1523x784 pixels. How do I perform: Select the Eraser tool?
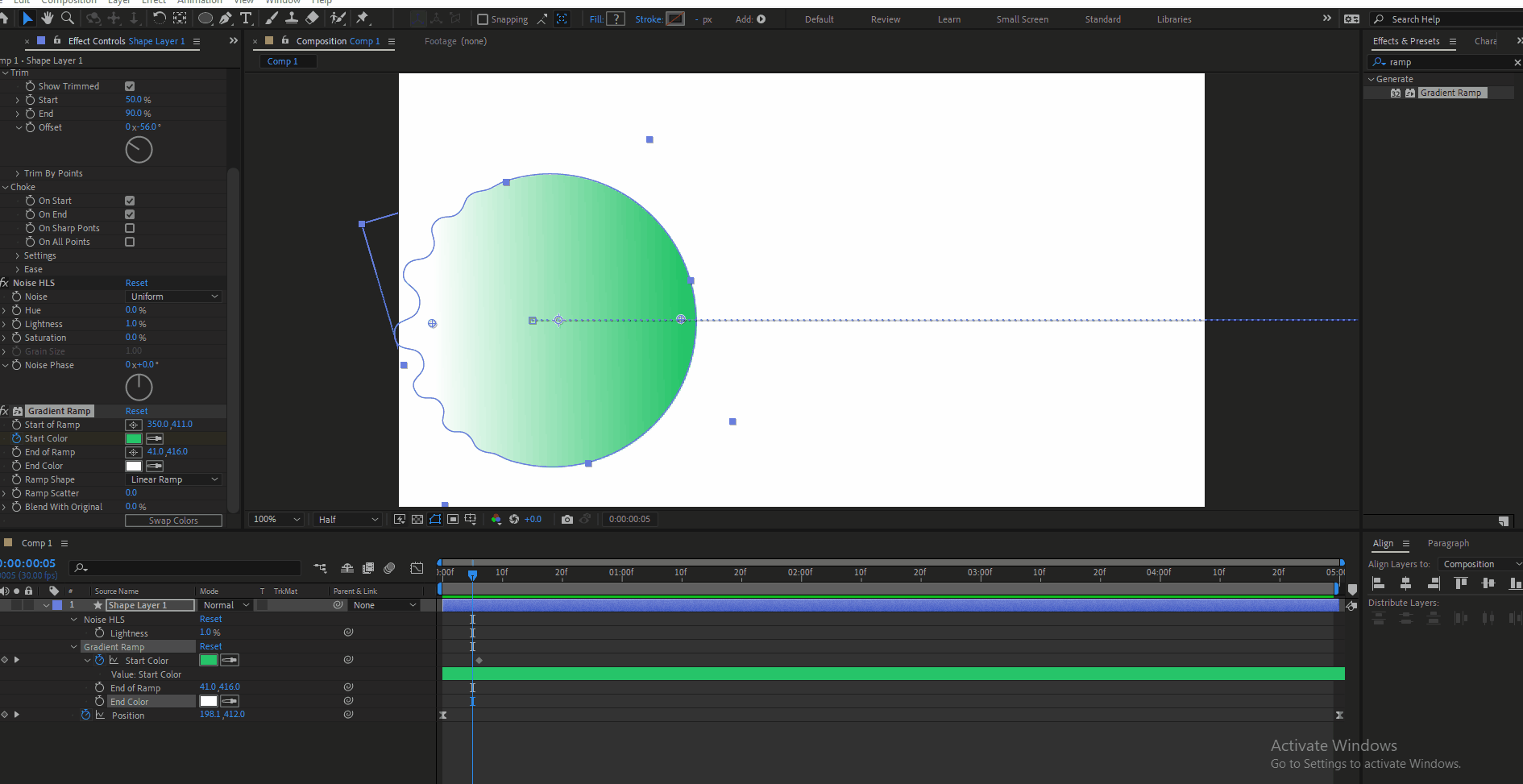pos(313,18)
